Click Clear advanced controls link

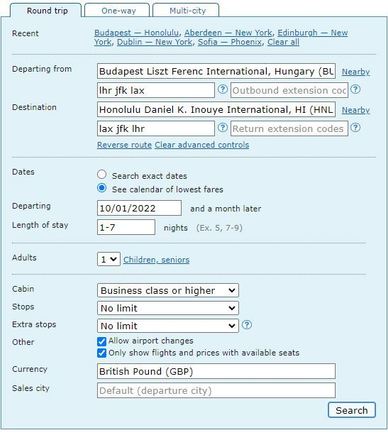point(202,145)
